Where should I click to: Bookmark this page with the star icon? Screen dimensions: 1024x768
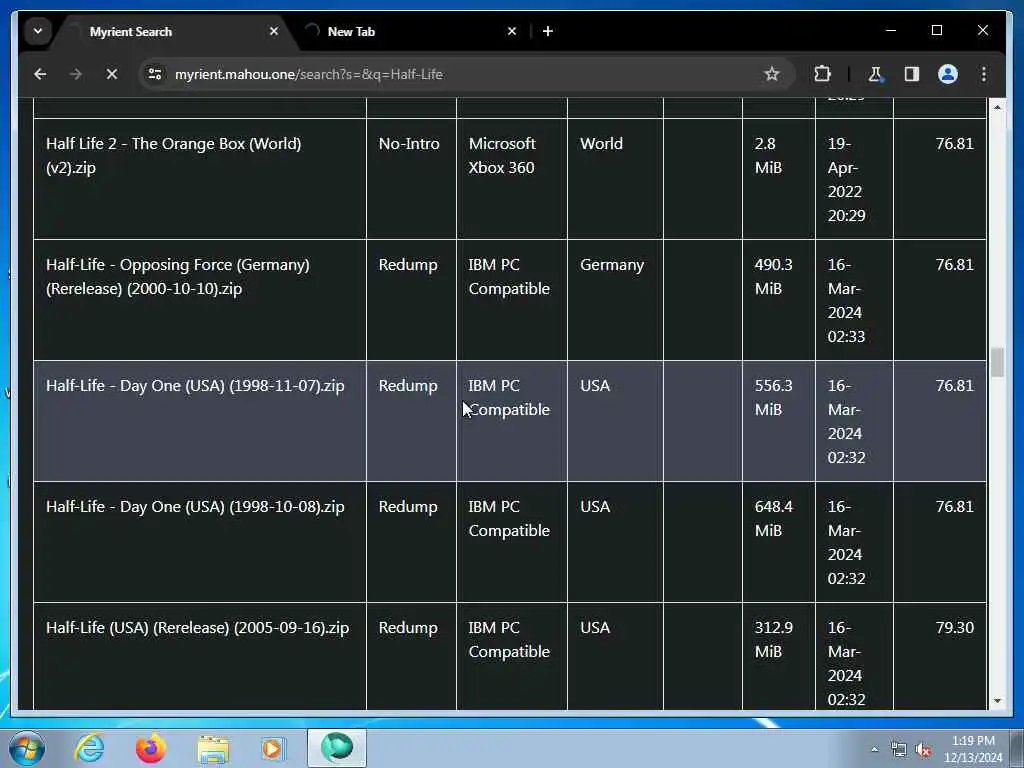(772, 74)
